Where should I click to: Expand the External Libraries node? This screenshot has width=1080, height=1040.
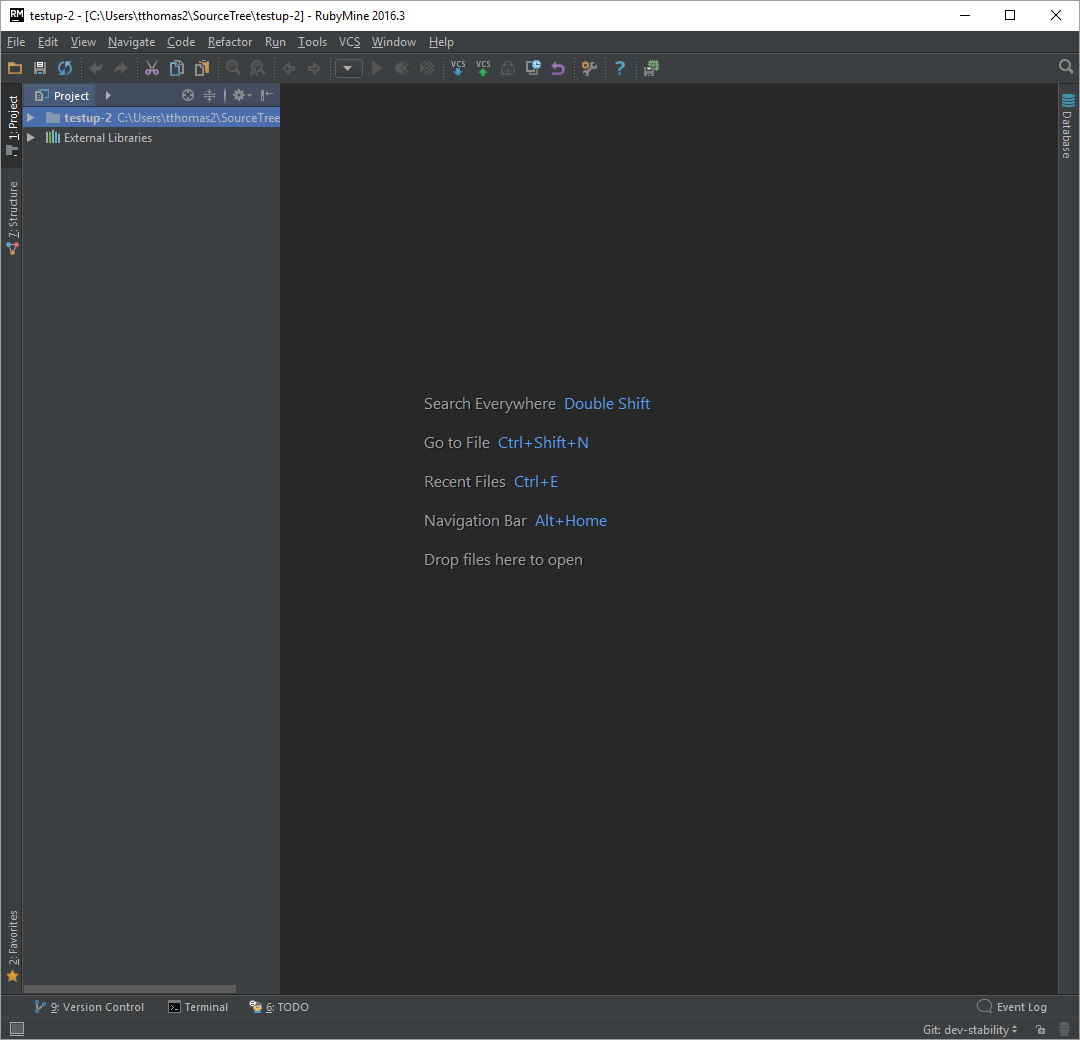click(x=31, y=138)
